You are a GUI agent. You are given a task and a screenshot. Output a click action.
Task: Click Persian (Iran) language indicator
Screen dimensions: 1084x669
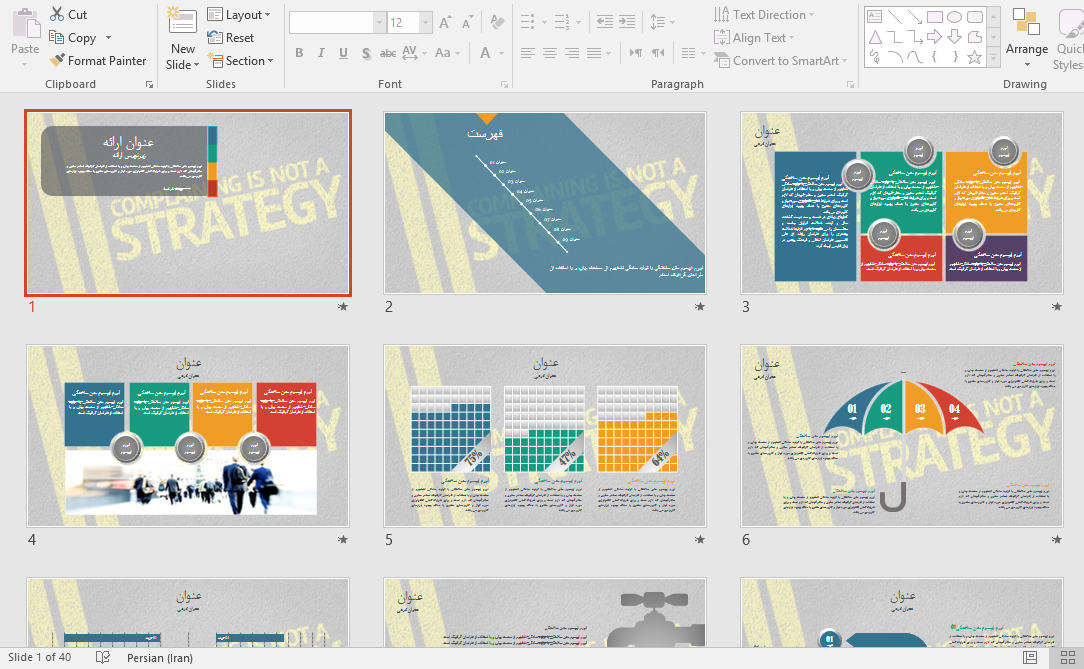(159, 657)
